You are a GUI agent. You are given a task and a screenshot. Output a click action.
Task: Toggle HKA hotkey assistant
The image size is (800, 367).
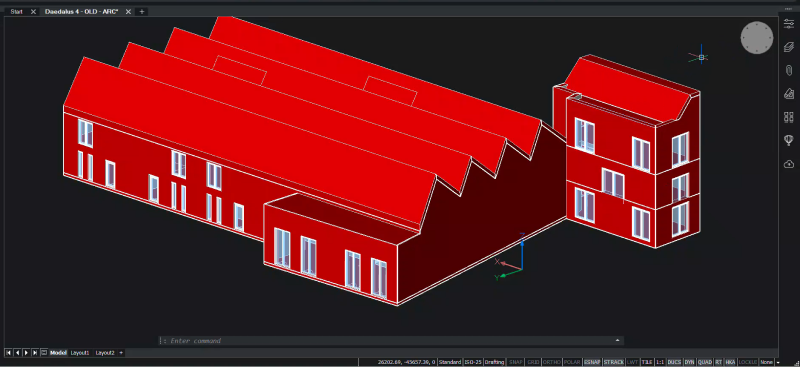pos(730,362)
